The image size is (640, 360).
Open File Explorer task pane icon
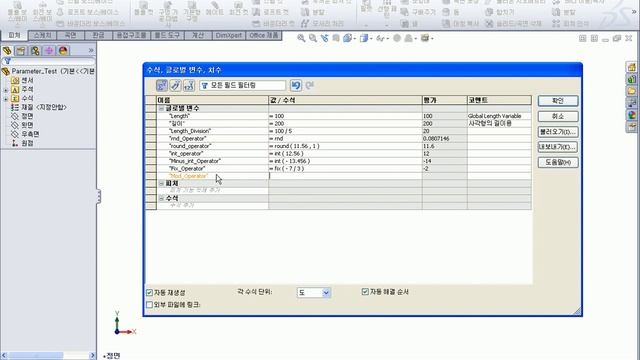pos(632,91)
